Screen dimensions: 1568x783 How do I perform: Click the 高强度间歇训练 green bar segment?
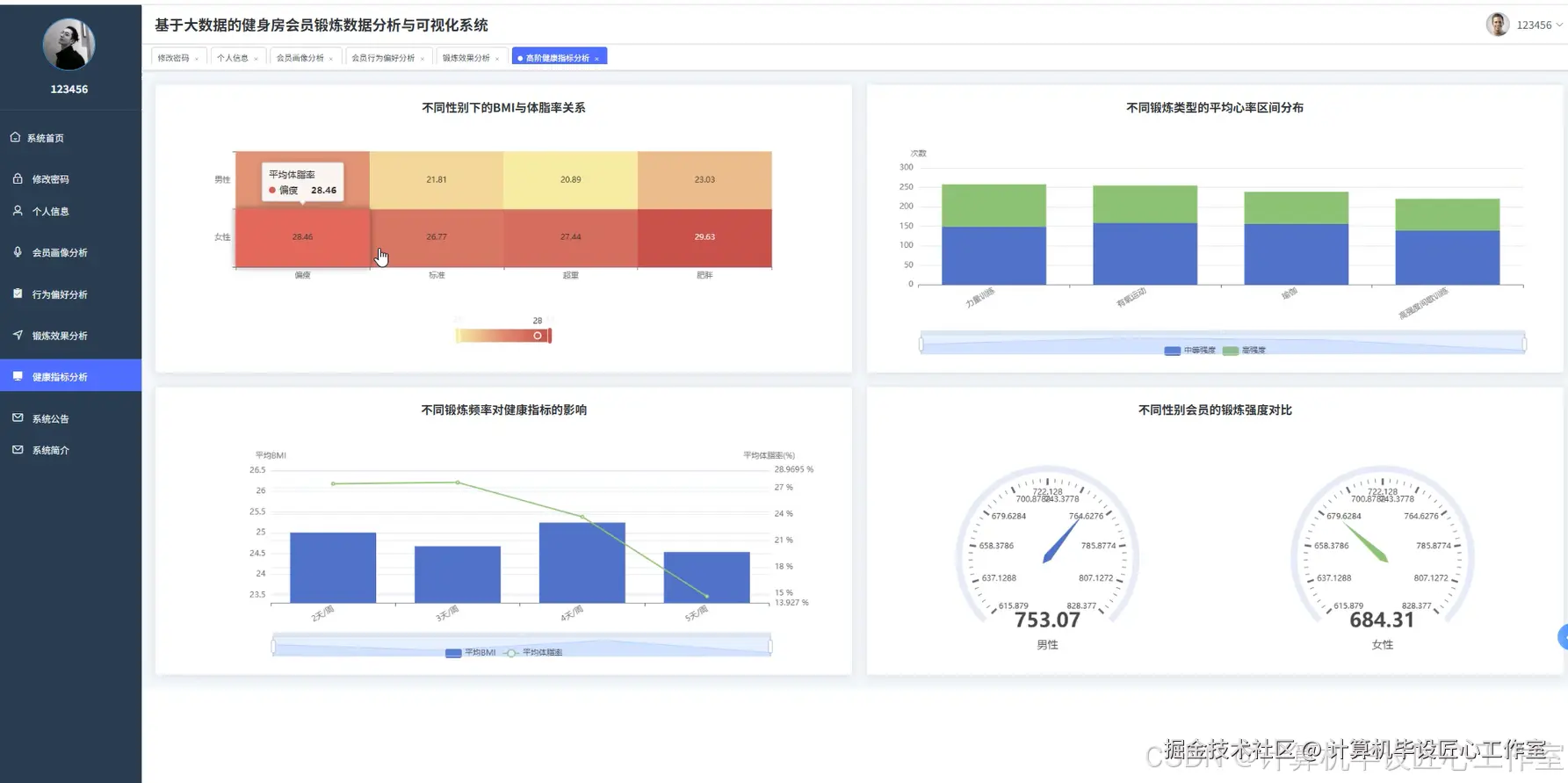pyautogui.click(x=1447, y=215)
